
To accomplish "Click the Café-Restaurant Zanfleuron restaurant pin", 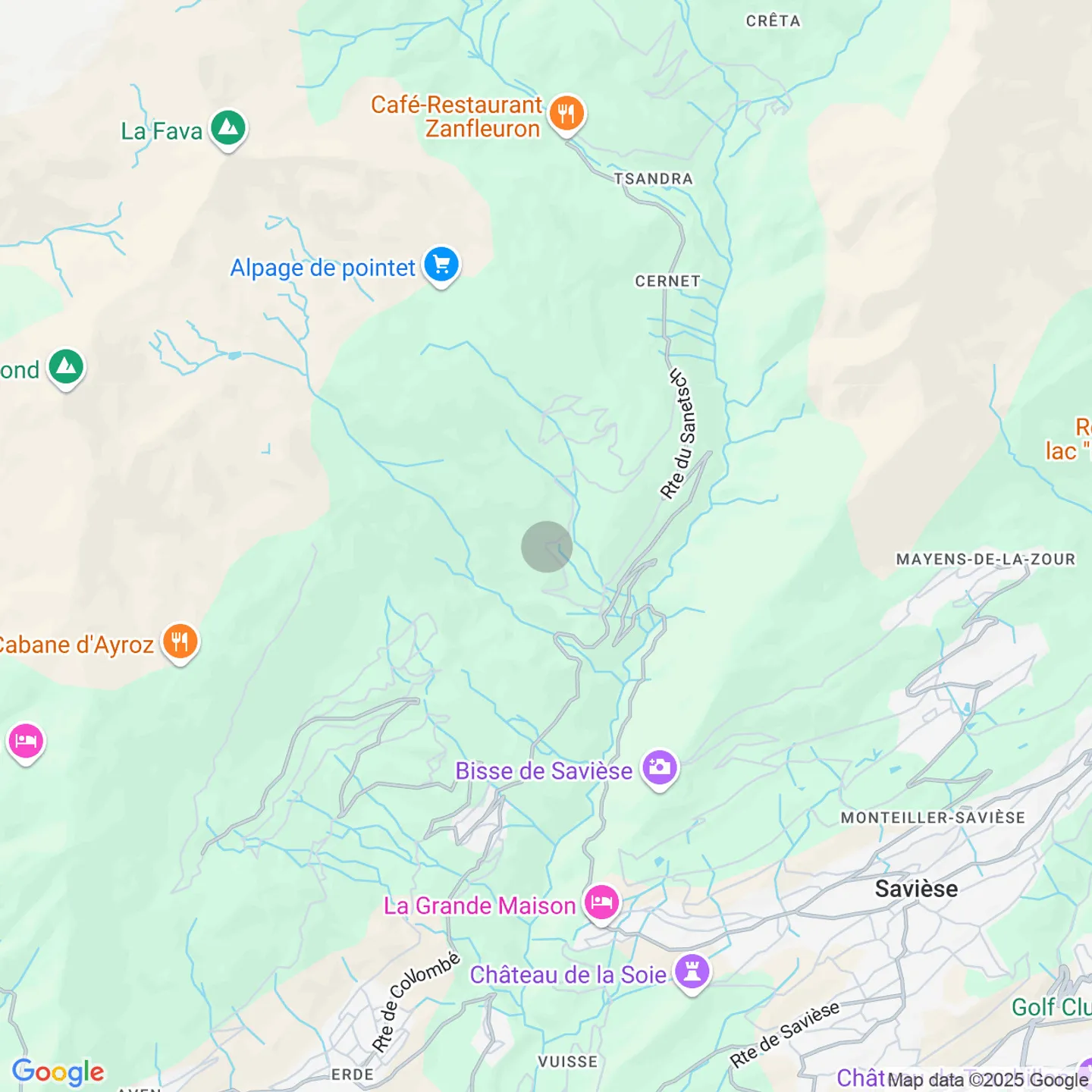I will pyautogui.click(x=566, y=115).
